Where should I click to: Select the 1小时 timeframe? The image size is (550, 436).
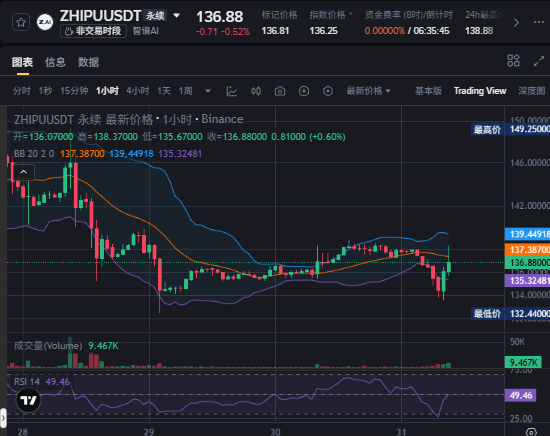click(x=107, y=91)
